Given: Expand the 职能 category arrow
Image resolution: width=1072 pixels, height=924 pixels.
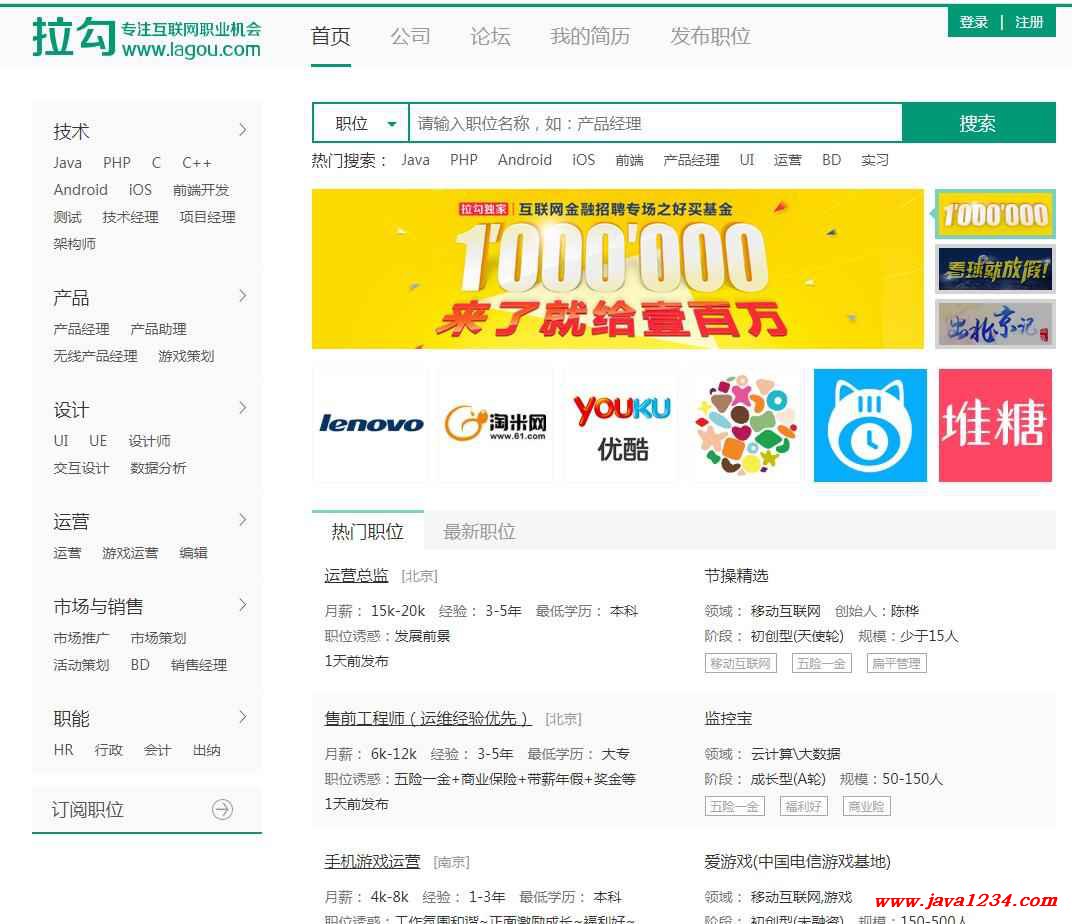Looking at the screenshot, I should [x=243, y=717].
